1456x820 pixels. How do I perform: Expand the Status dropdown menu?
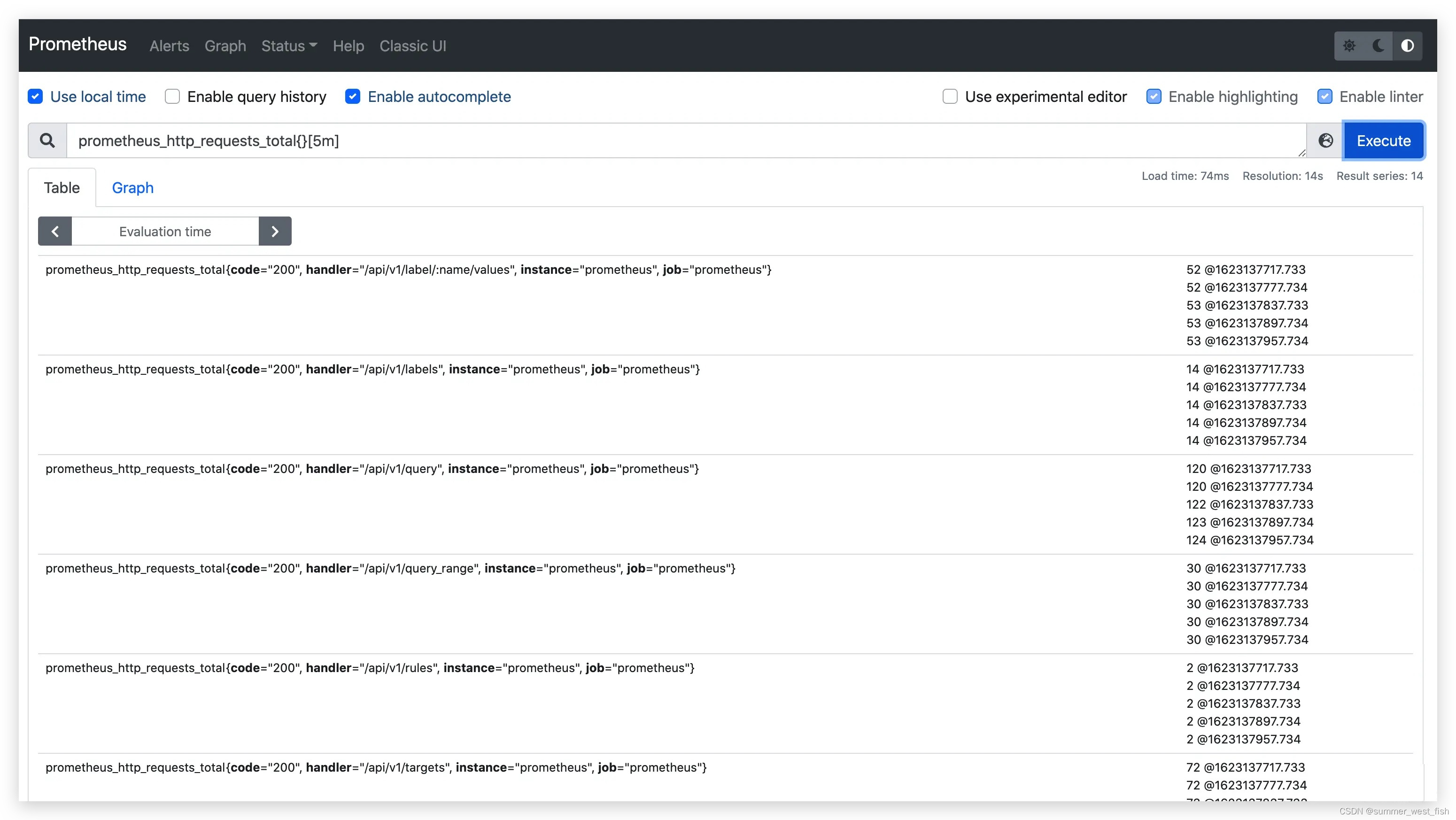pyautogui.click(x=289, y=46)
